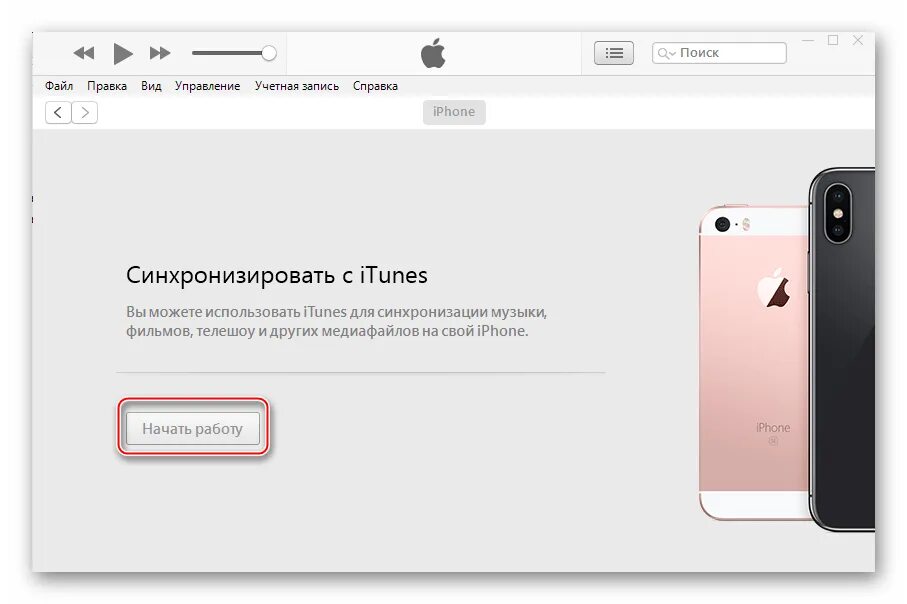Open the Управление menu
Screen dimensions: 907x604
click(x=208, y=86)
